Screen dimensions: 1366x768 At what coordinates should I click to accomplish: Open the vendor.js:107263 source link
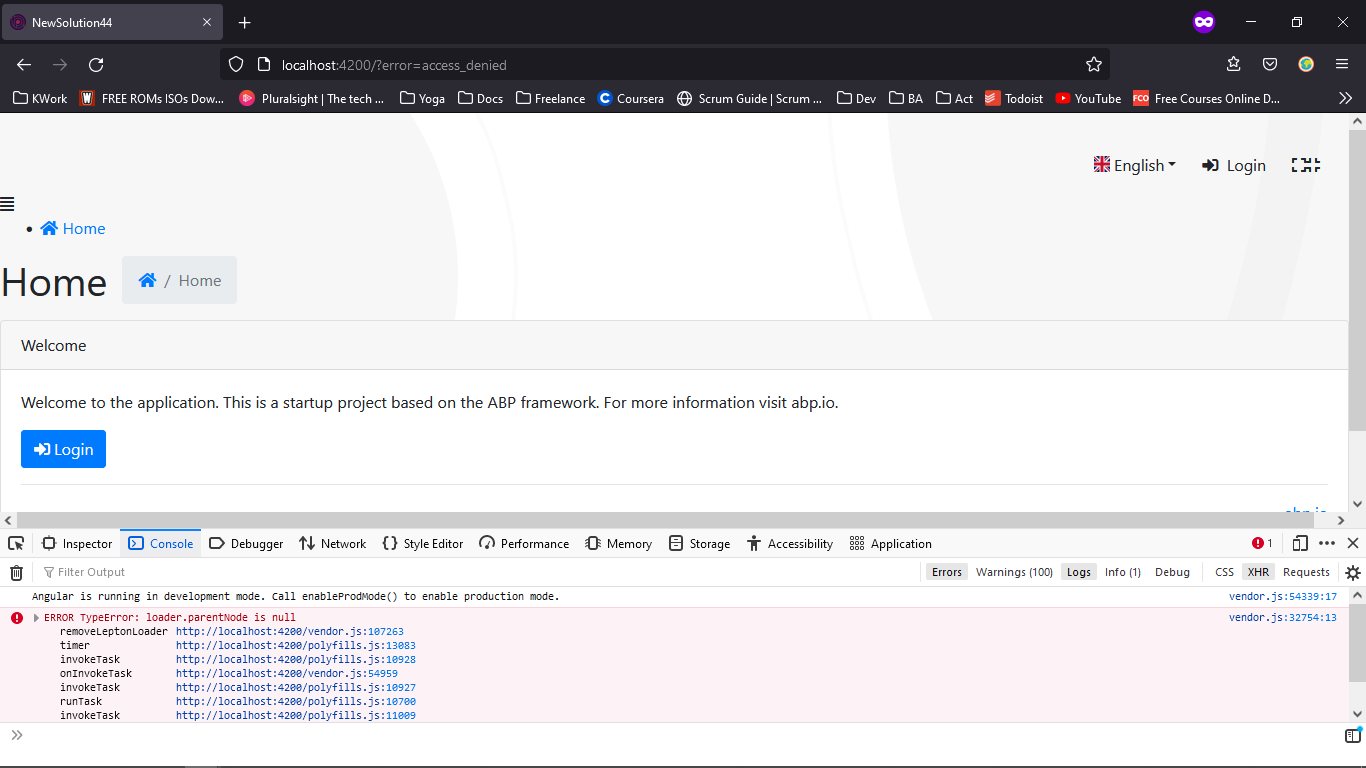[x=289, y=632]
